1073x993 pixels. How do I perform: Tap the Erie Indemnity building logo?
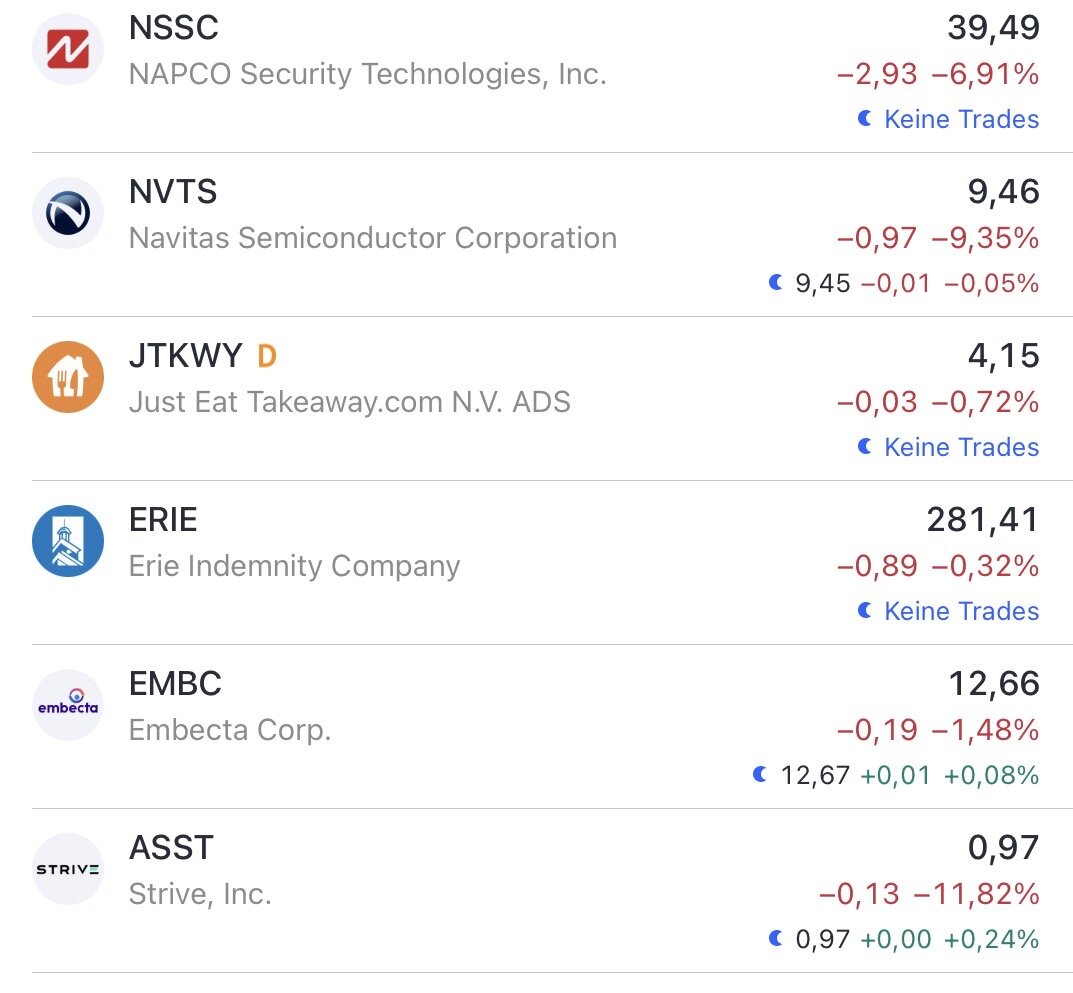tap(68, 541)
